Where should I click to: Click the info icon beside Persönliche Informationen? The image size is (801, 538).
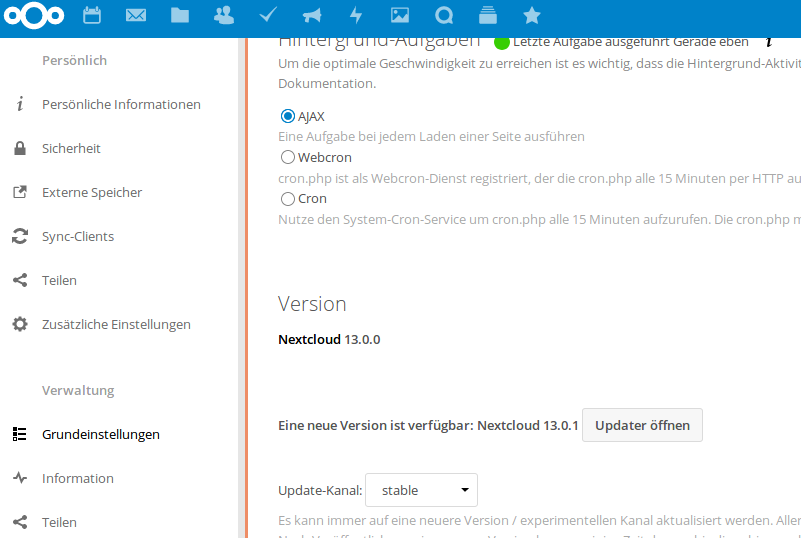[x=20, y=104]
